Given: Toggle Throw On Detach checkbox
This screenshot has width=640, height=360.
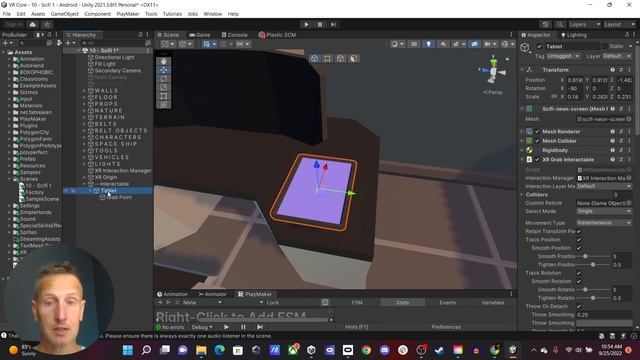Looking at the screenshot, I should (579, 306).
